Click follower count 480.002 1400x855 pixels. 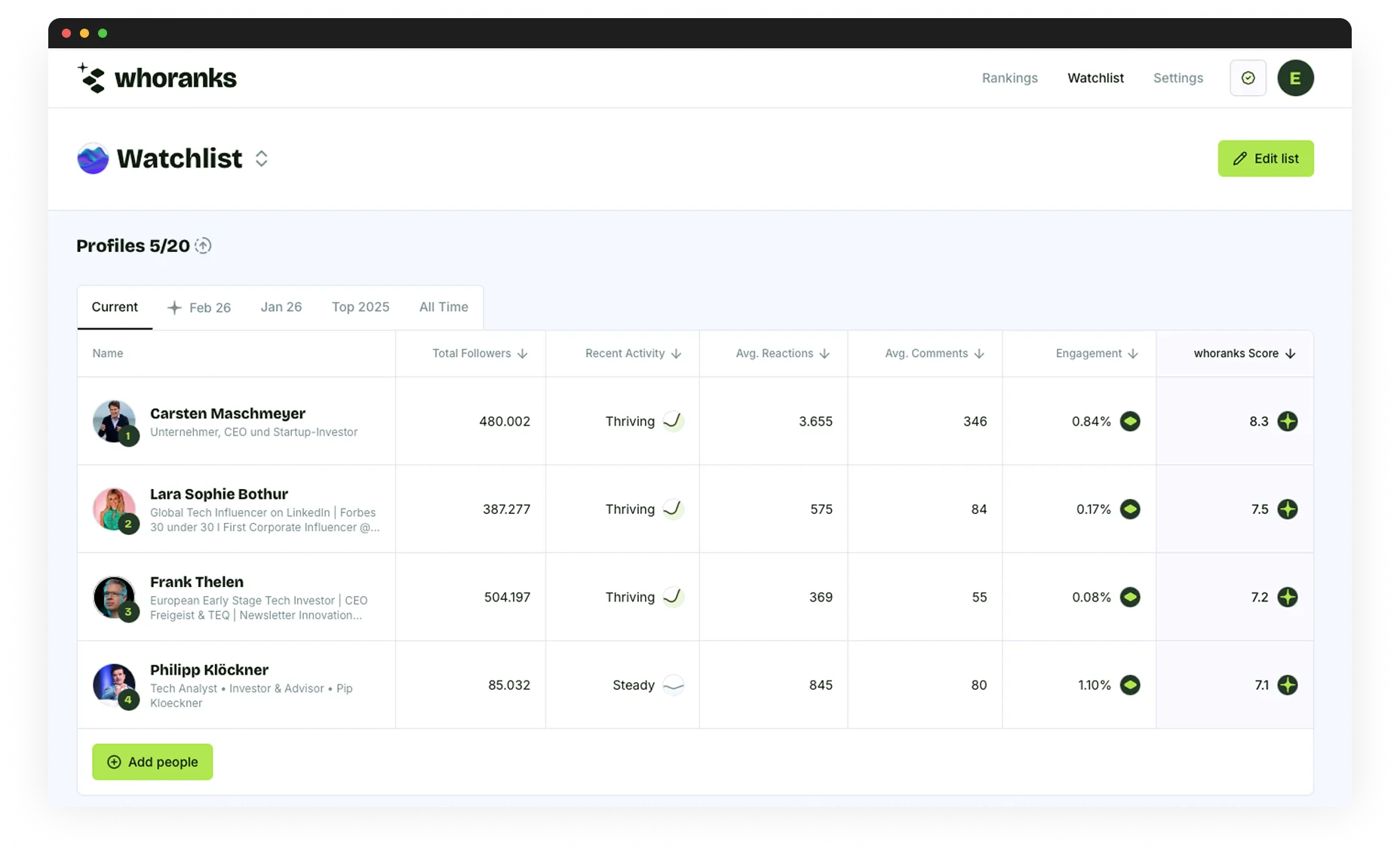click(x=505, y=422)
